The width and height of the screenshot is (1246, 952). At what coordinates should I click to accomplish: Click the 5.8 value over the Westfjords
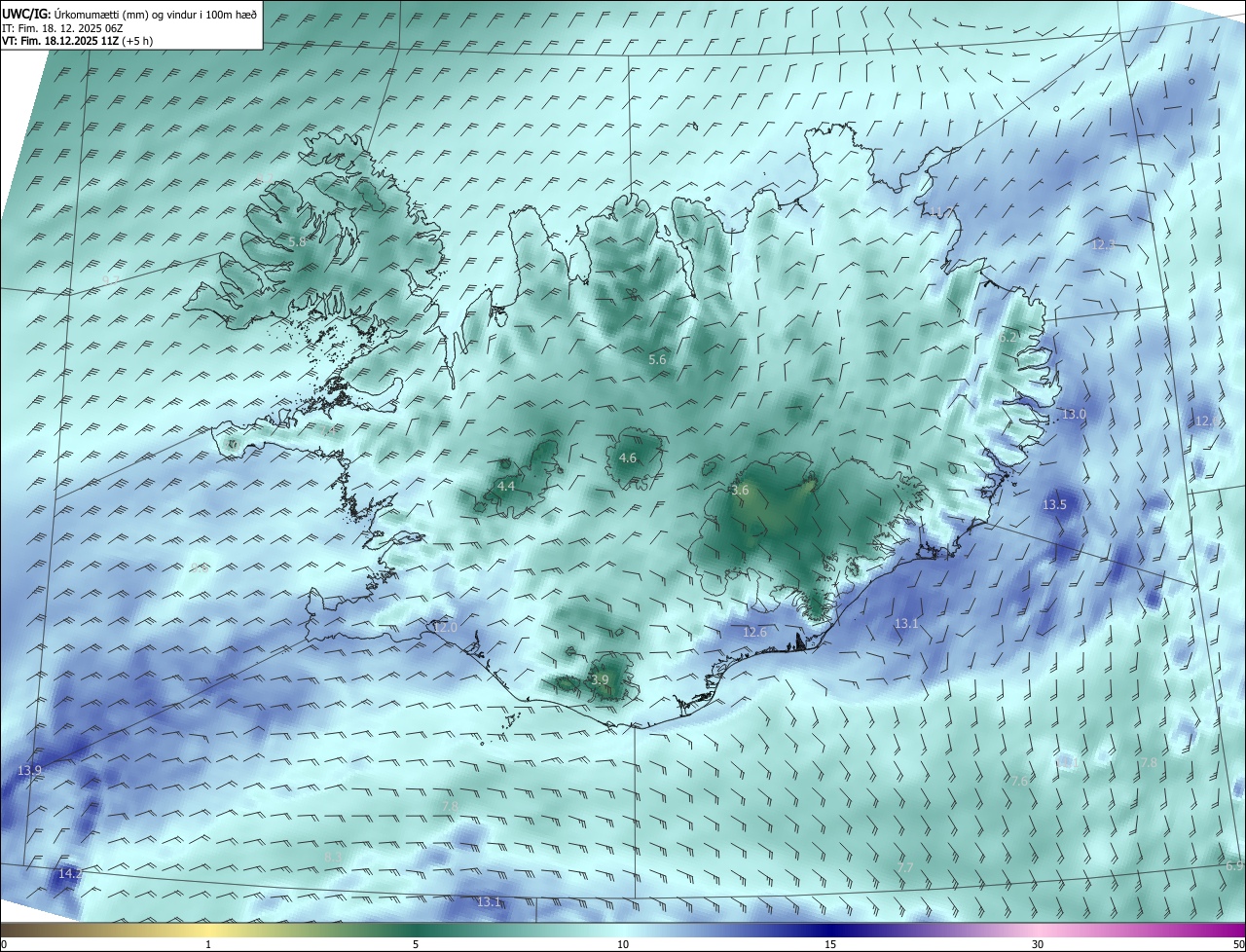pyautogui.click(x=297, y=240)
